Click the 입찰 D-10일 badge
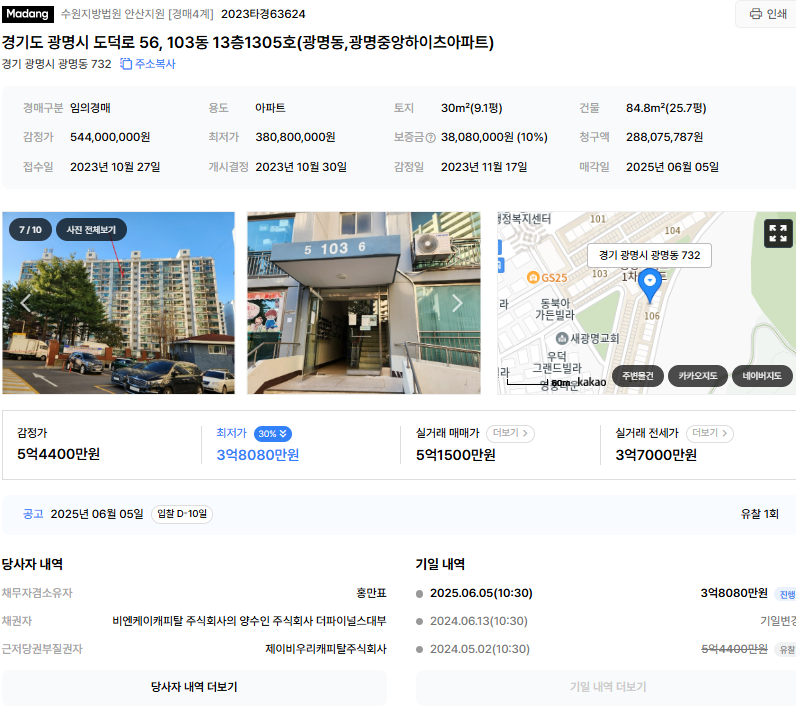 pos(182,514)
